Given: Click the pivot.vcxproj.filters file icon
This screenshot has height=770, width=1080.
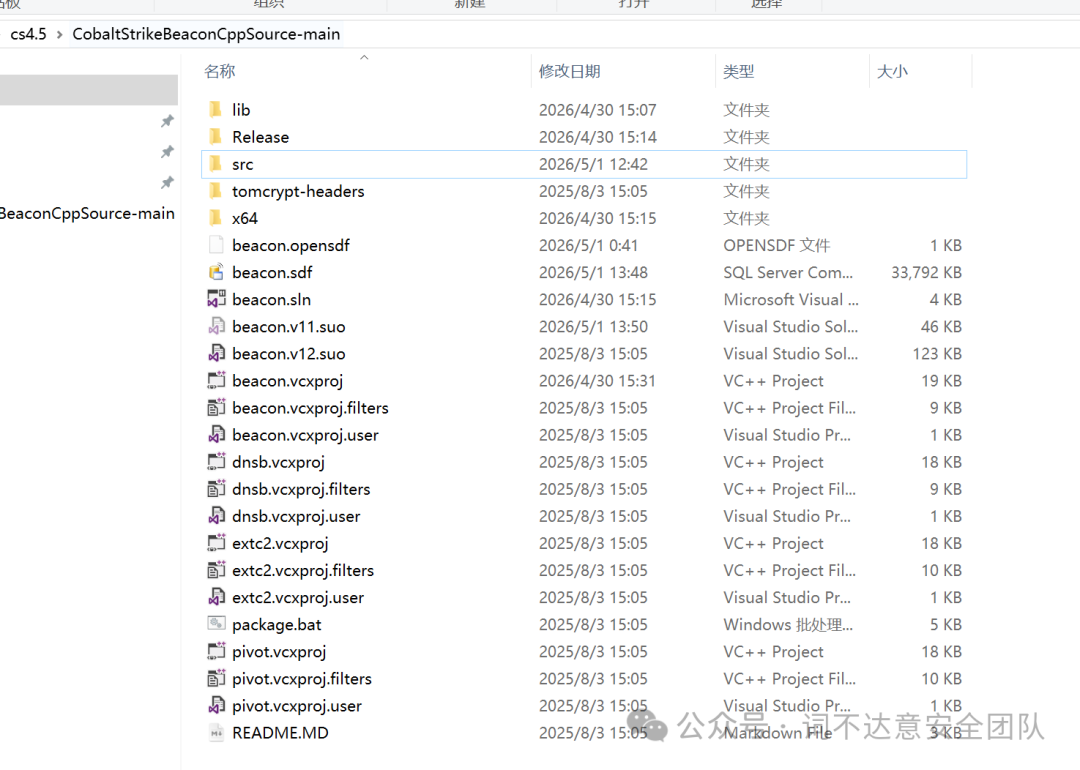Looking at the screenshot, I should tap(216, 678).
